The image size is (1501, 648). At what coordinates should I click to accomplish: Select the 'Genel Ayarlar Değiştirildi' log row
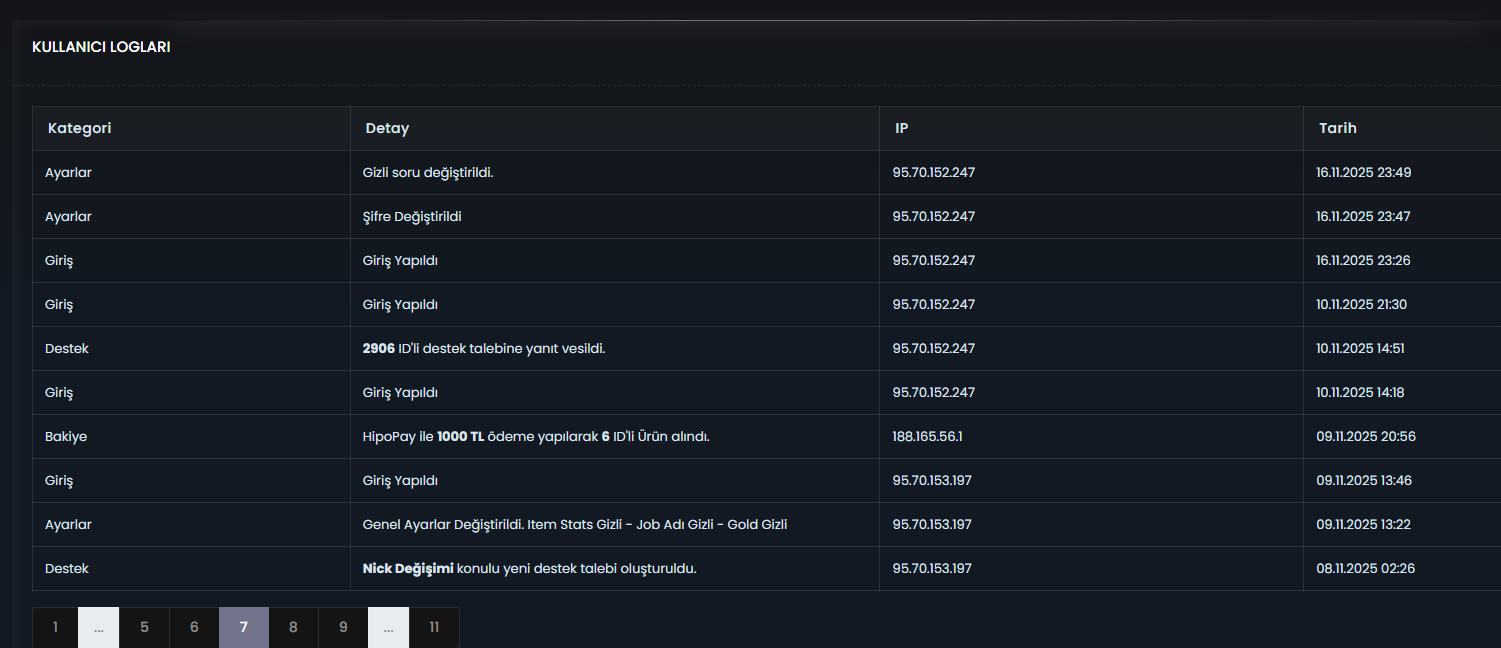(766, 524)
